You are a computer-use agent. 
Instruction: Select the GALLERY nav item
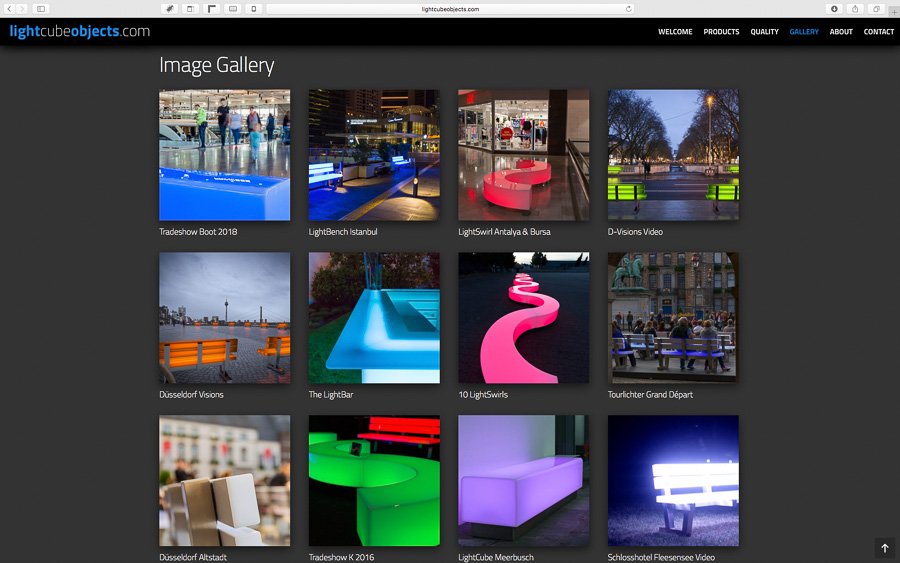(x=804, y=32)
